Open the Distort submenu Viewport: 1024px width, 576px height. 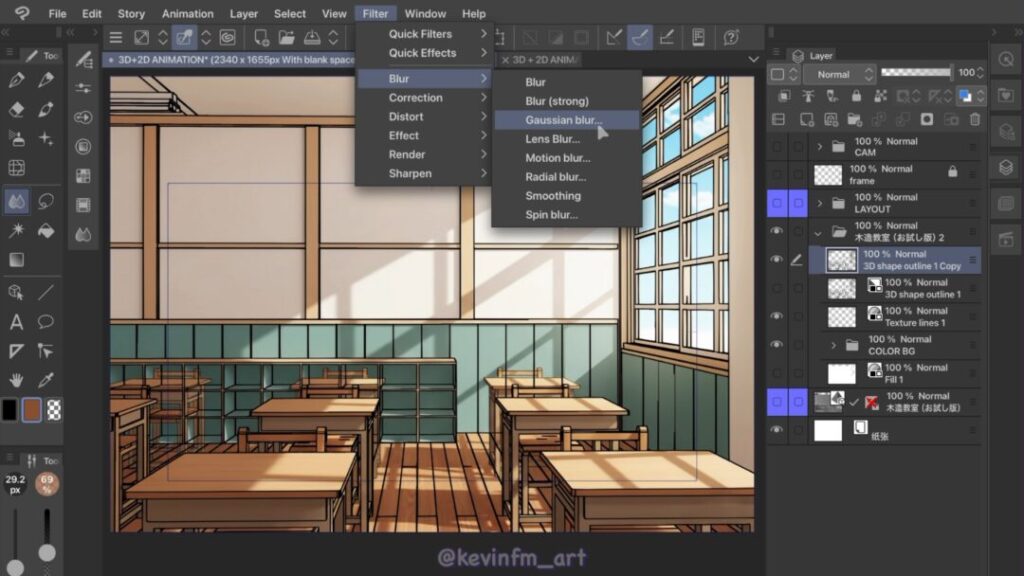(423, 116)
